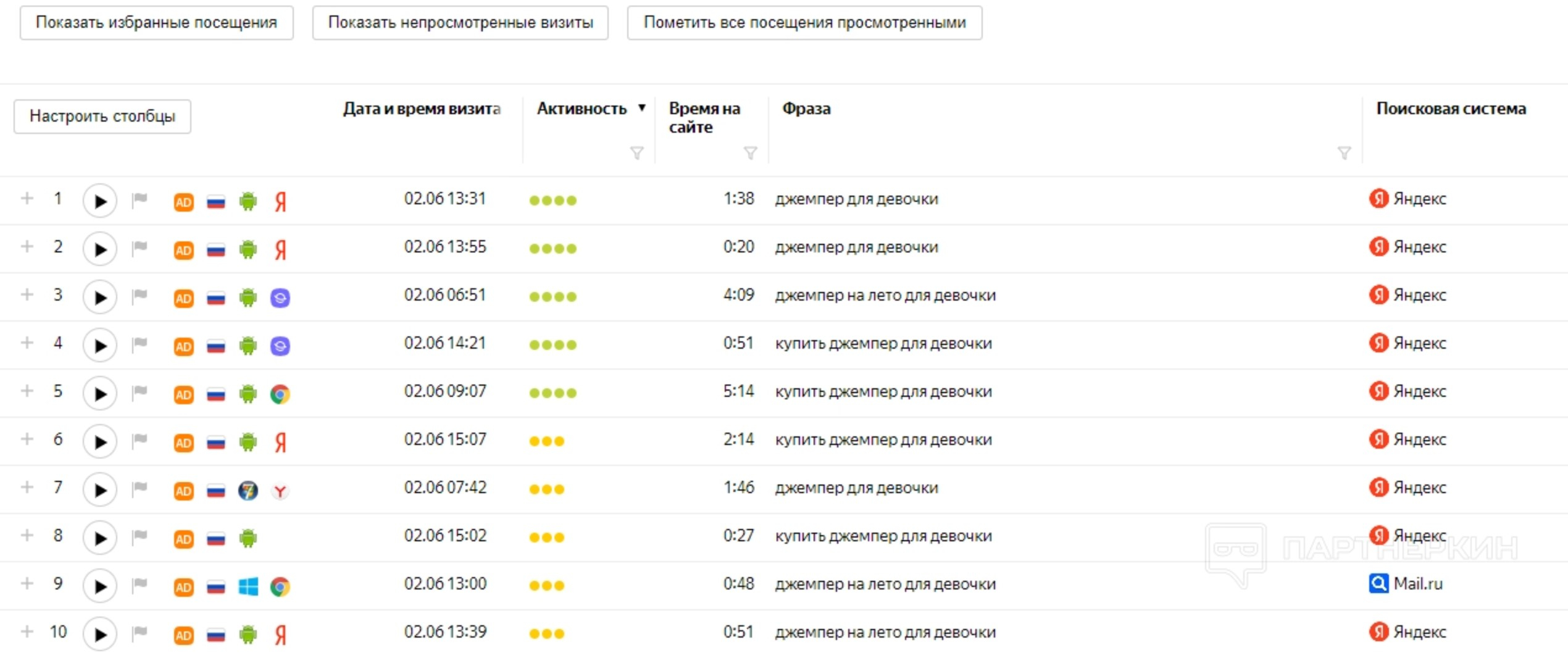Sort by Поисковая система header
The image size is (1568, 653).
(1451, 109)
